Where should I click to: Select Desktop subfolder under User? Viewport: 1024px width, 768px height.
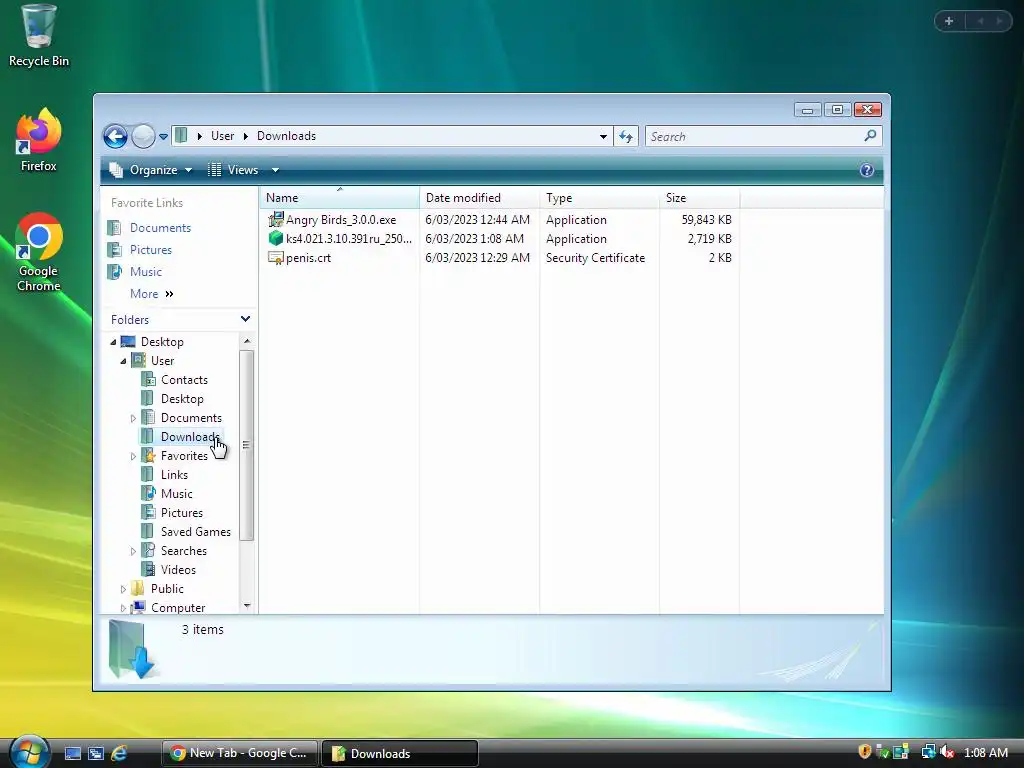tap(182, 399)
